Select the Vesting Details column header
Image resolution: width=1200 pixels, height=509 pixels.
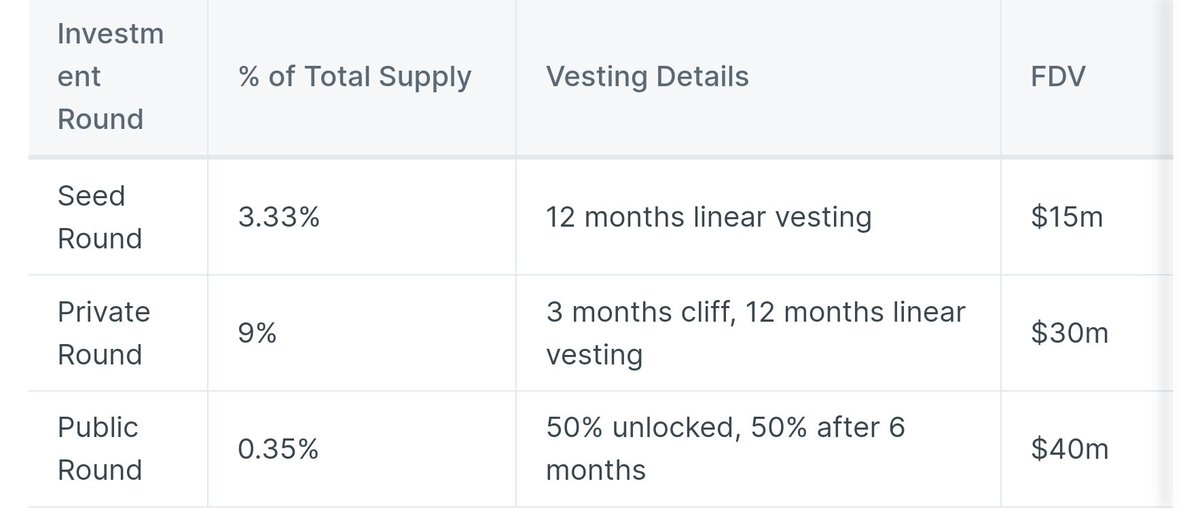tap(647, 77)
